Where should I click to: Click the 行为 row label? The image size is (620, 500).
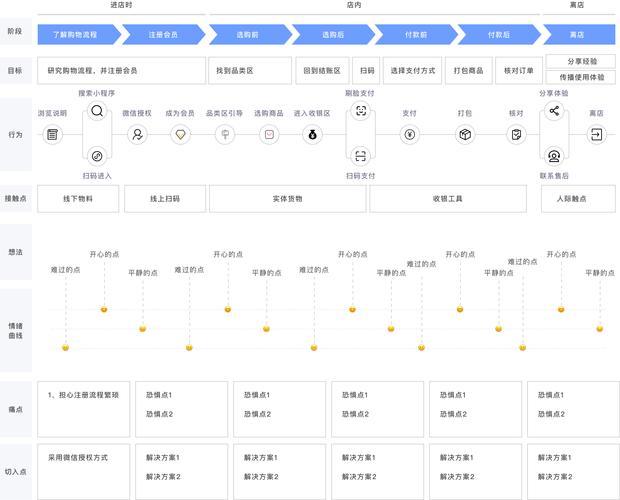click(x=15, y=134)
